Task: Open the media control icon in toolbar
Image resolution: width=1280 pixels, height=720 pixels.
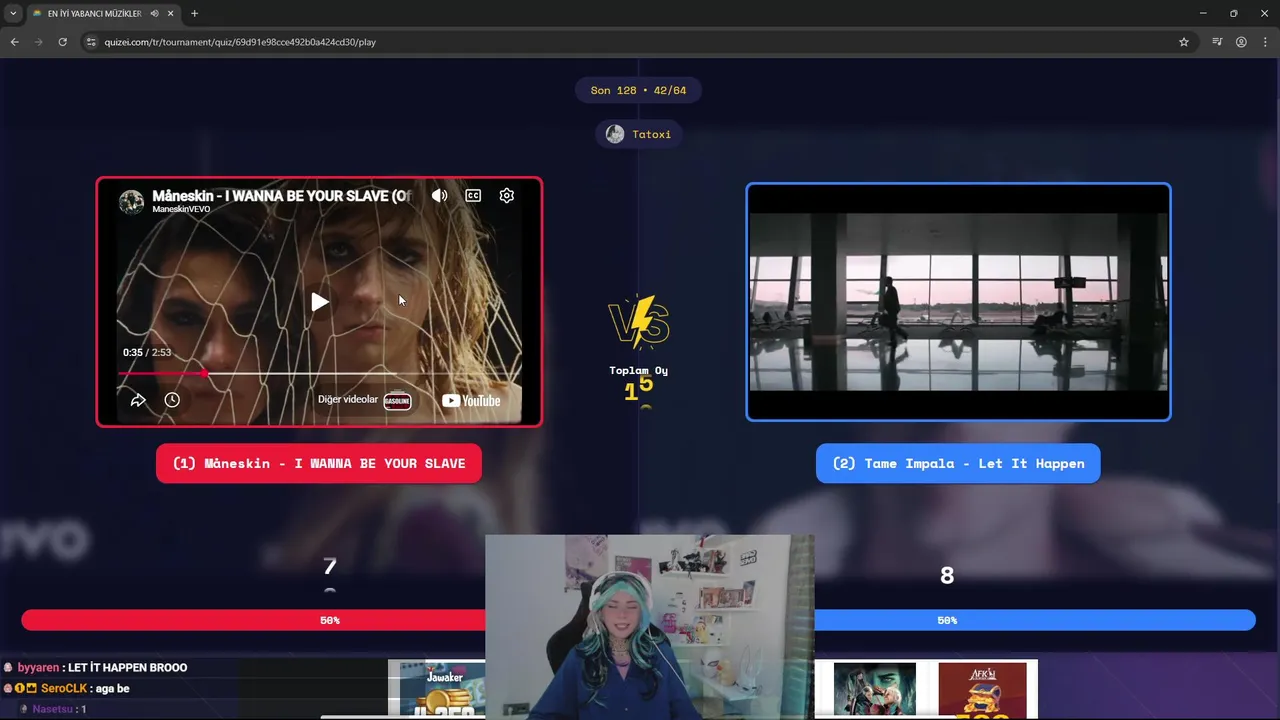Action: click(1217, 42)
